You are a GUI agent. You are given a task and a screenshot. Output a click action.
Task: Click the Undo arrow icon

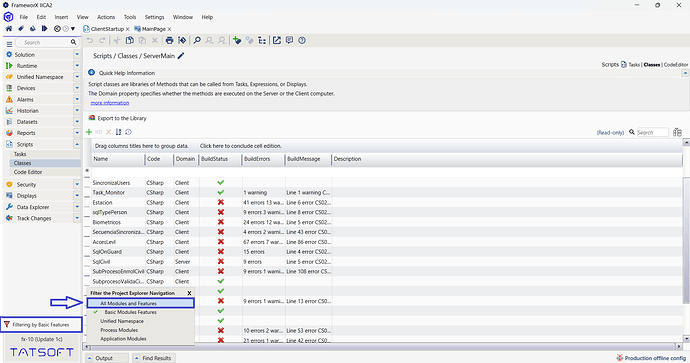(90, 40)
